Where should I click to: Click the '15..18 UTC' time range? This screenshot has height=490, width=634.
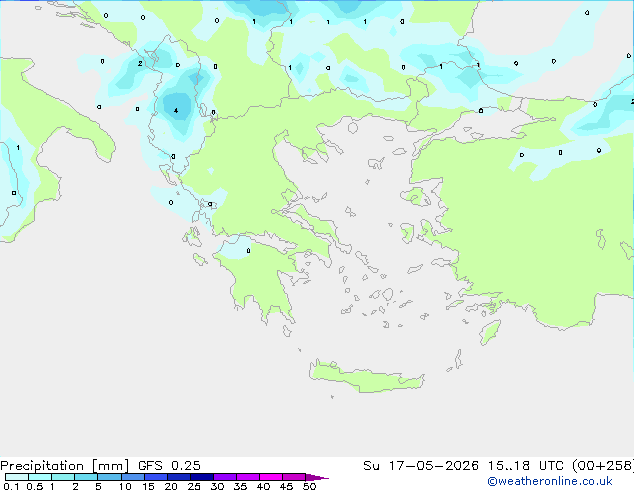[525, 466]
